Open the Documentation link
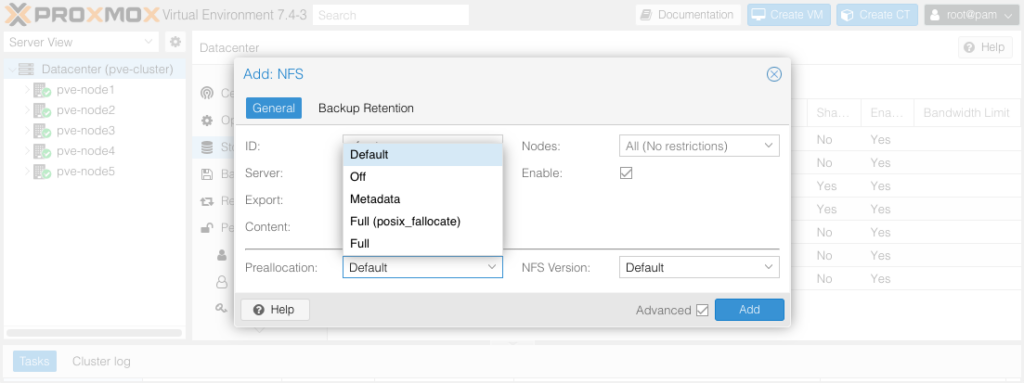The image size is (1024, 383). 688,15
